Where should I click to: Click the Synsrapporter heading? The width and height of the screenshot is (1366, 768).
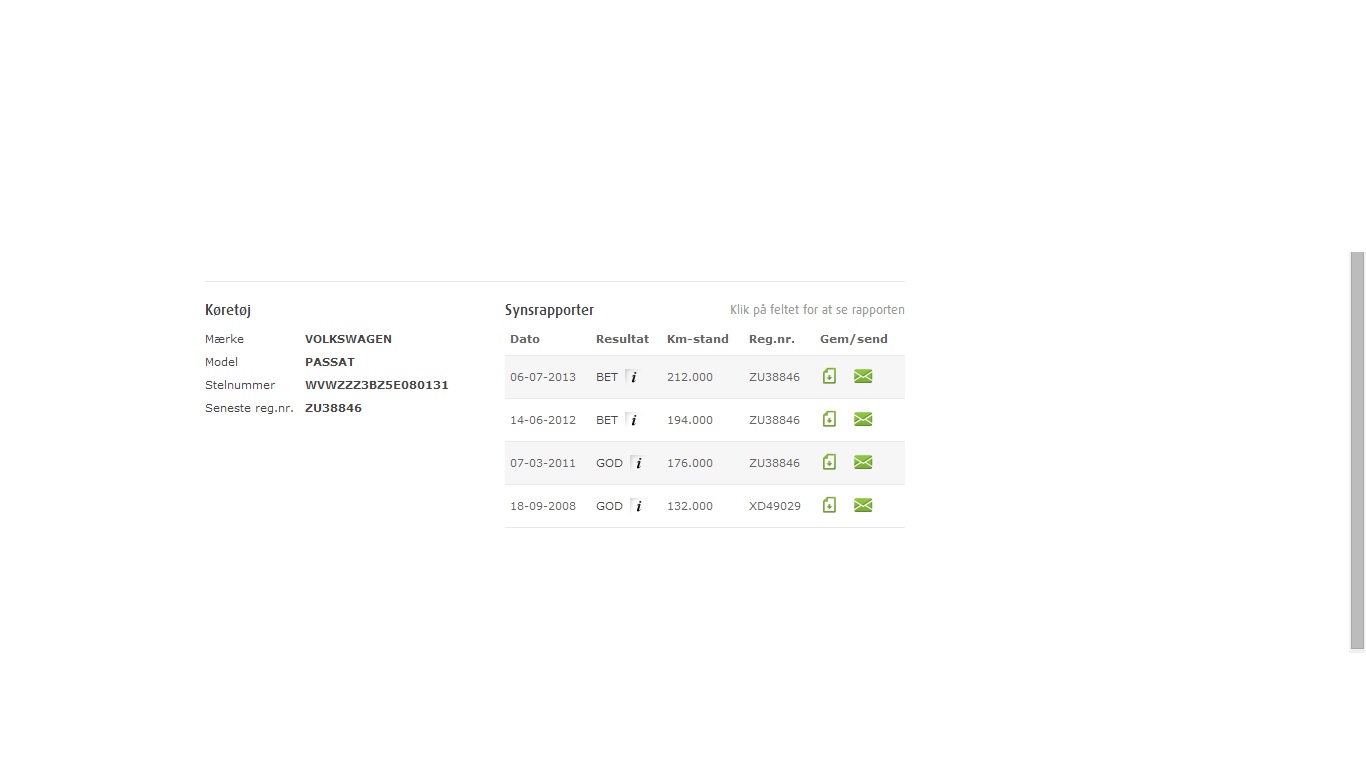[549, 310]
